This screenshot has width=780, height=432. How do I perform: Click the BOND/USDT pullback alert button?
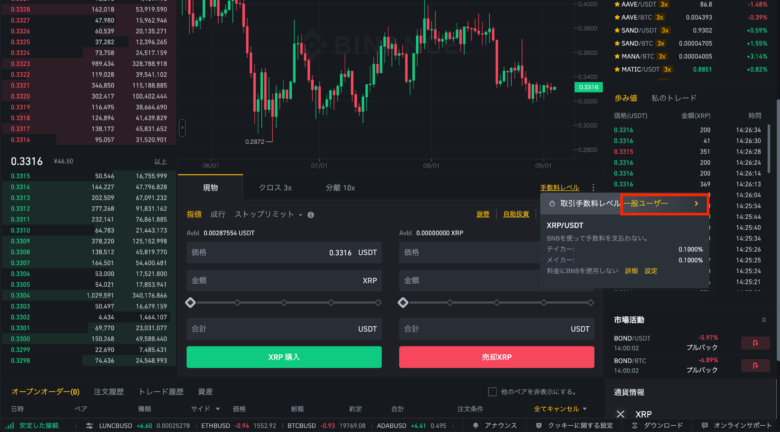click(755, 343)
